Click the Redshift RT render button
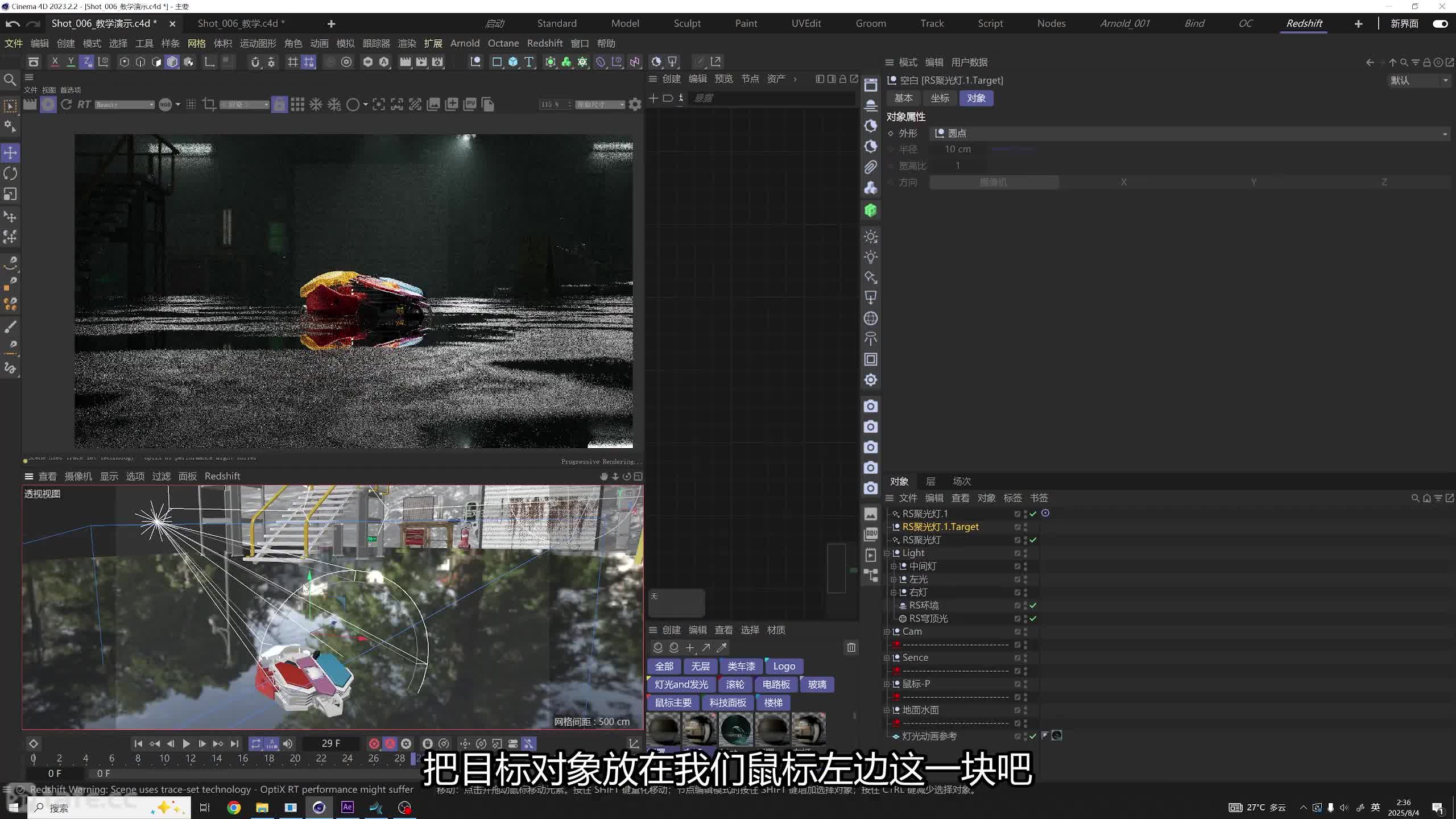This screenshot has height=819, width=1456. [84, 105]
